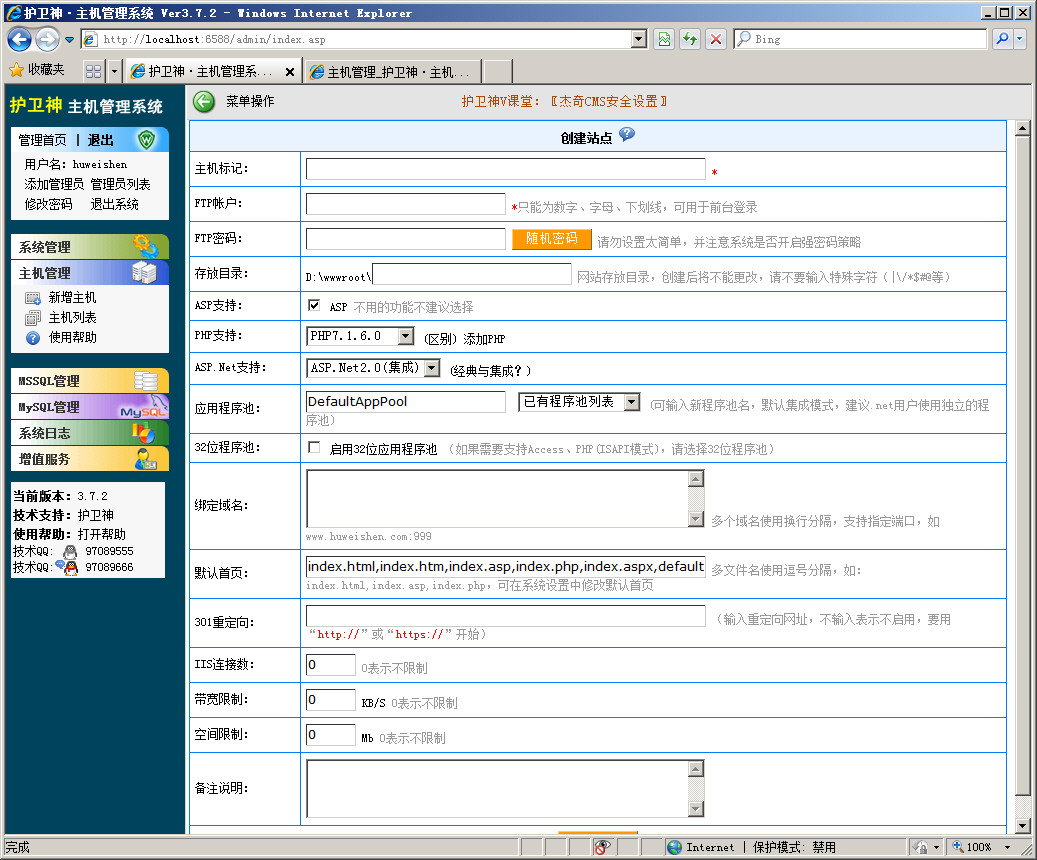Open 管理首页 in the sidebar

coord(42,140)
